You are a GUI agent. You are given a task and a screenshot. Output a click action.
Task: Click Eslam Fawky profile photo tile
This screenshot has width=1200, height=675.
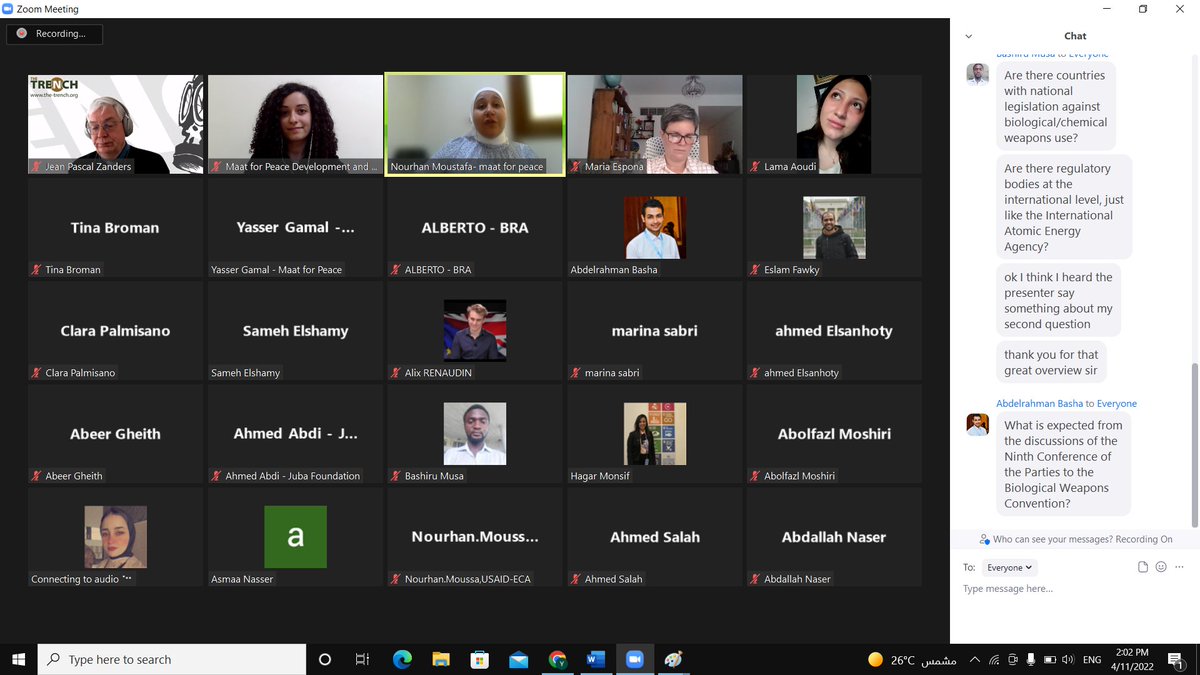click(x=834, y=227)
